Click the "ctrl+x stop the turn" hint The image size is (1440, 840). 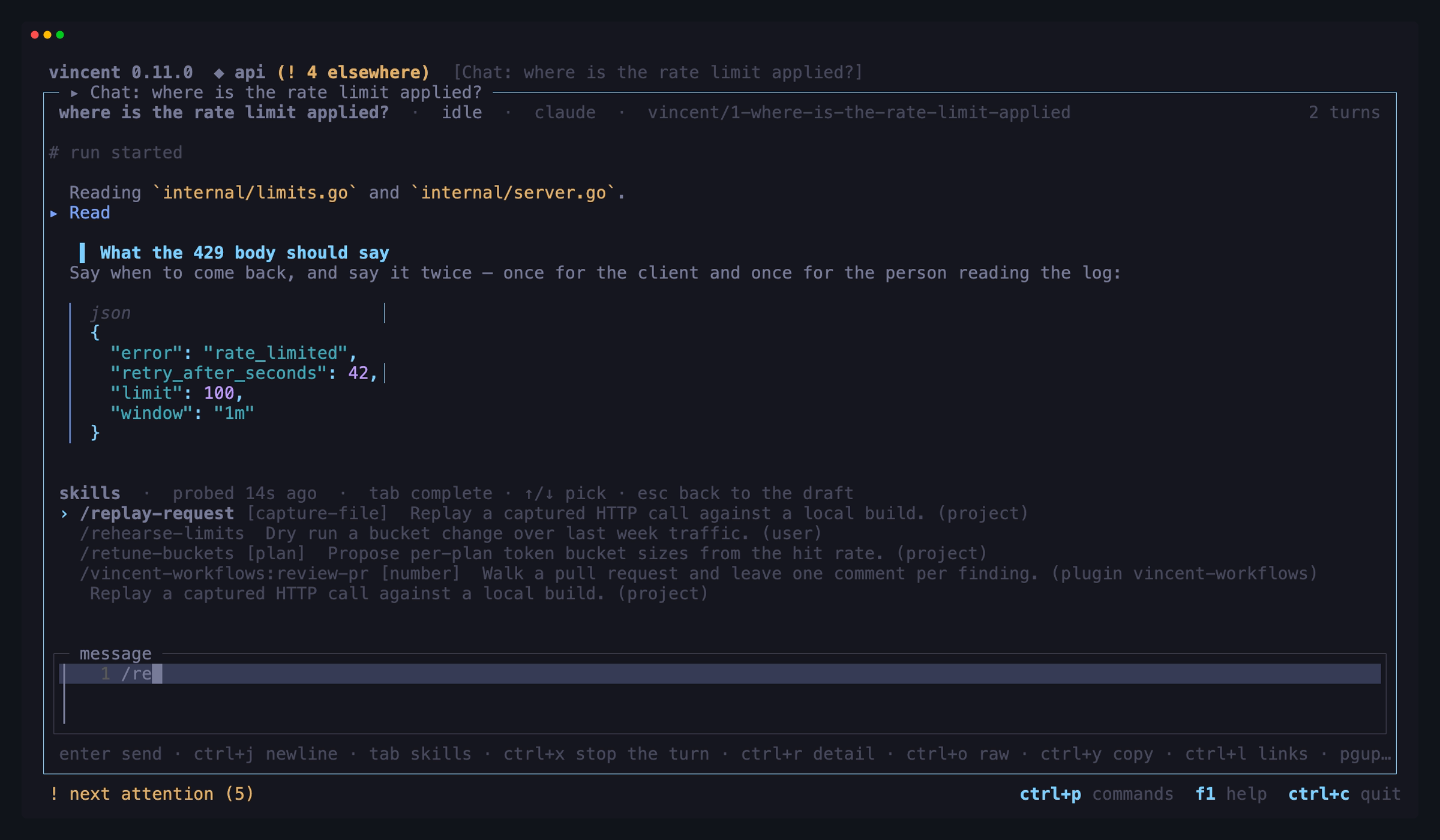606,754
